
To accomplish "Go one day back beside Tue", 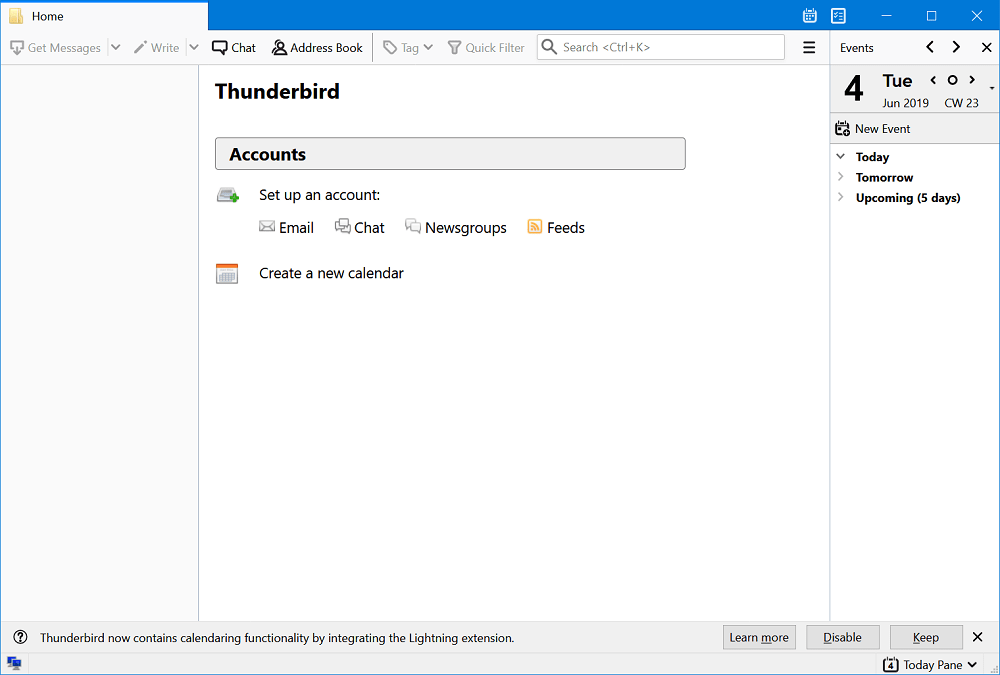I will (x=933, y=80).
